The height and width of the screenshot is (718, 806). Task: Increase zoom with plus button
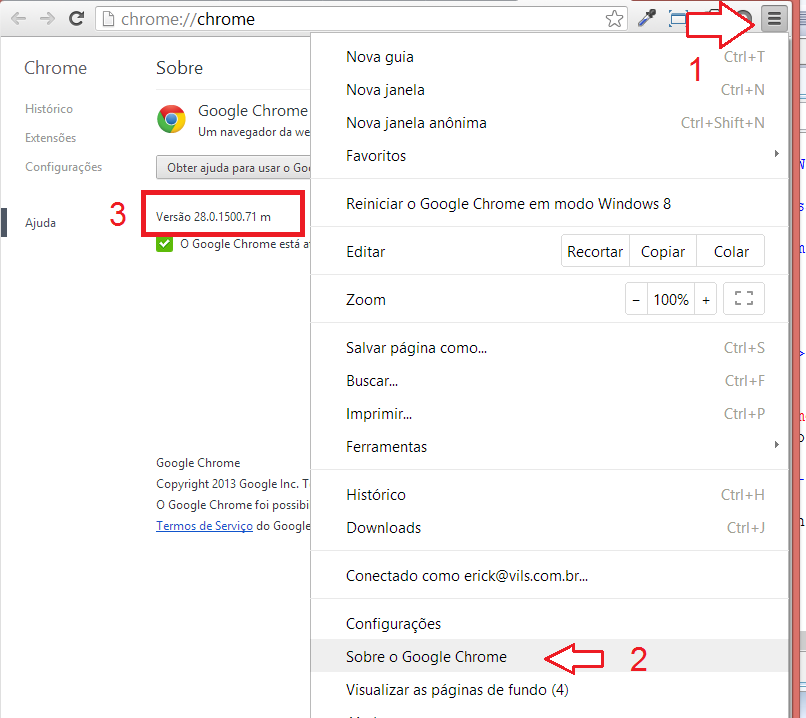pyautogui.click(x=706, y=300)
